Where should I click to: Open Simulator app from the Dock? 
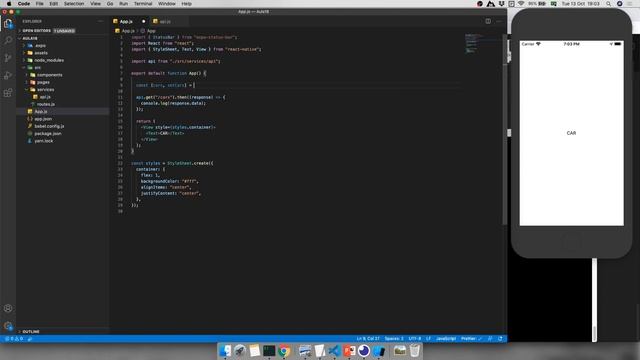[x=379, y=351]
